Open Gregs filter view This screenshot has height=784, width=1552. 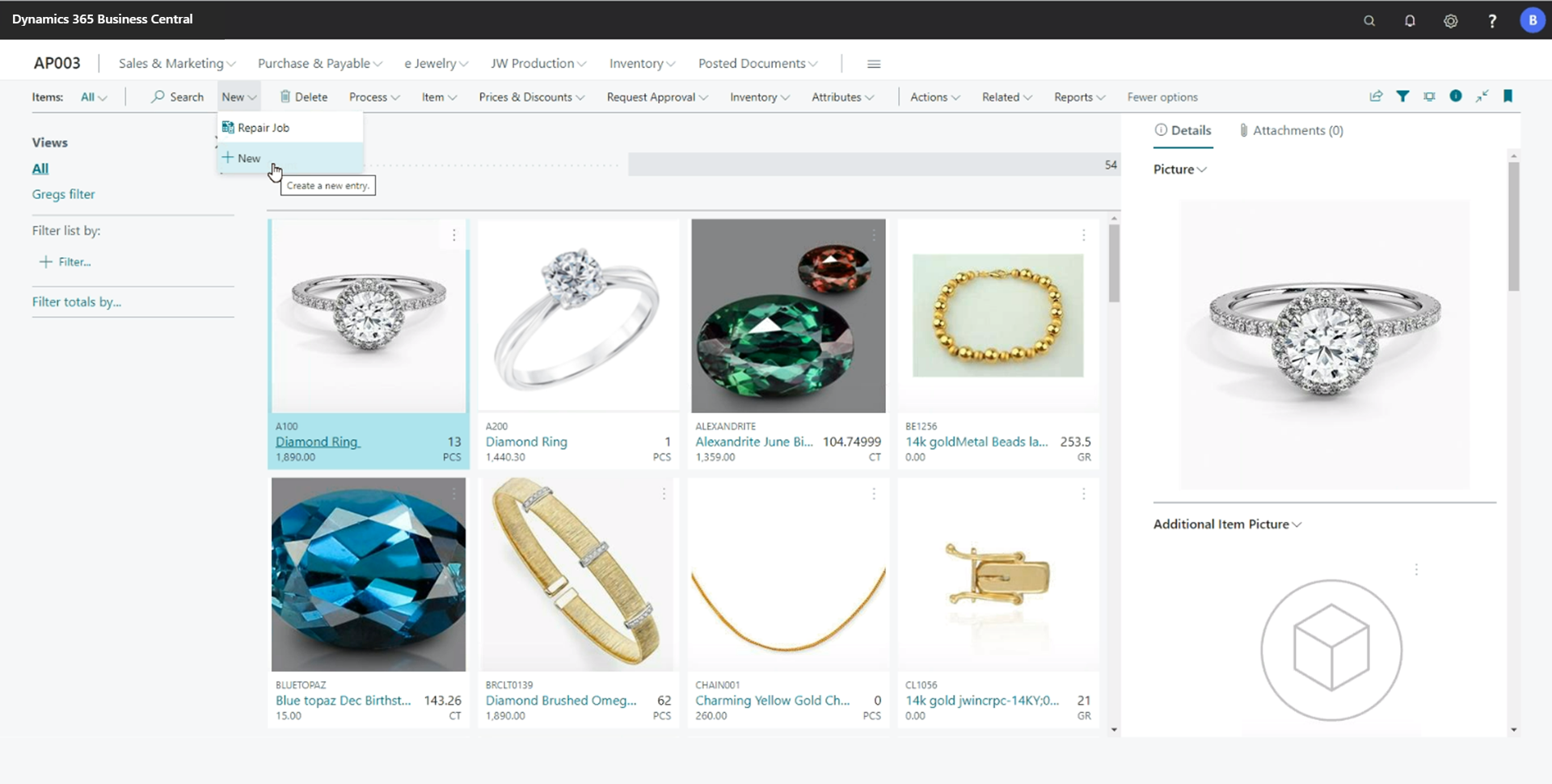coord(62,194)
